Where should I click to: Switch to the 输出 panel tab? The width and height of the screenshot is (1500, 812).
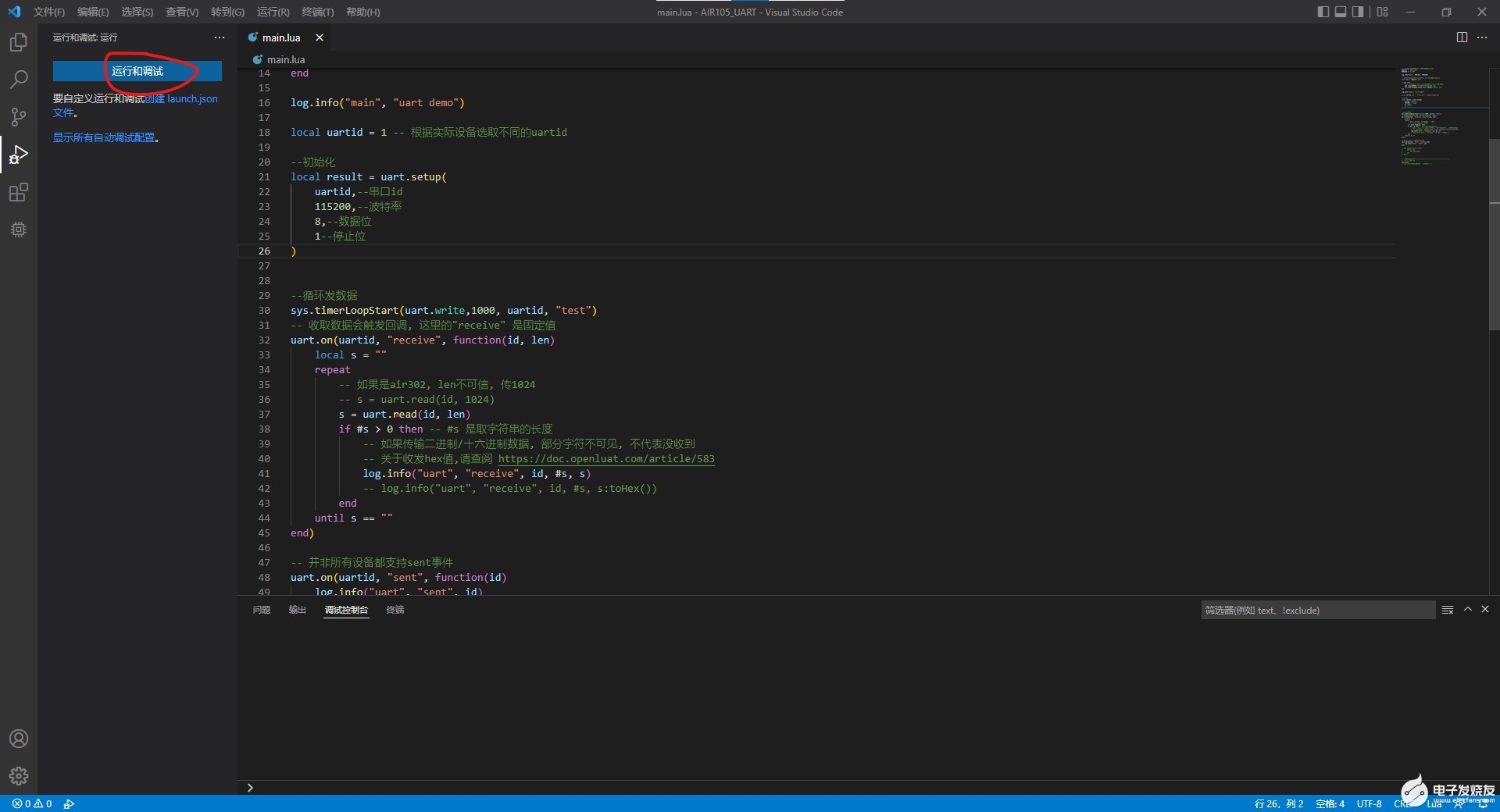coord(298,610)
